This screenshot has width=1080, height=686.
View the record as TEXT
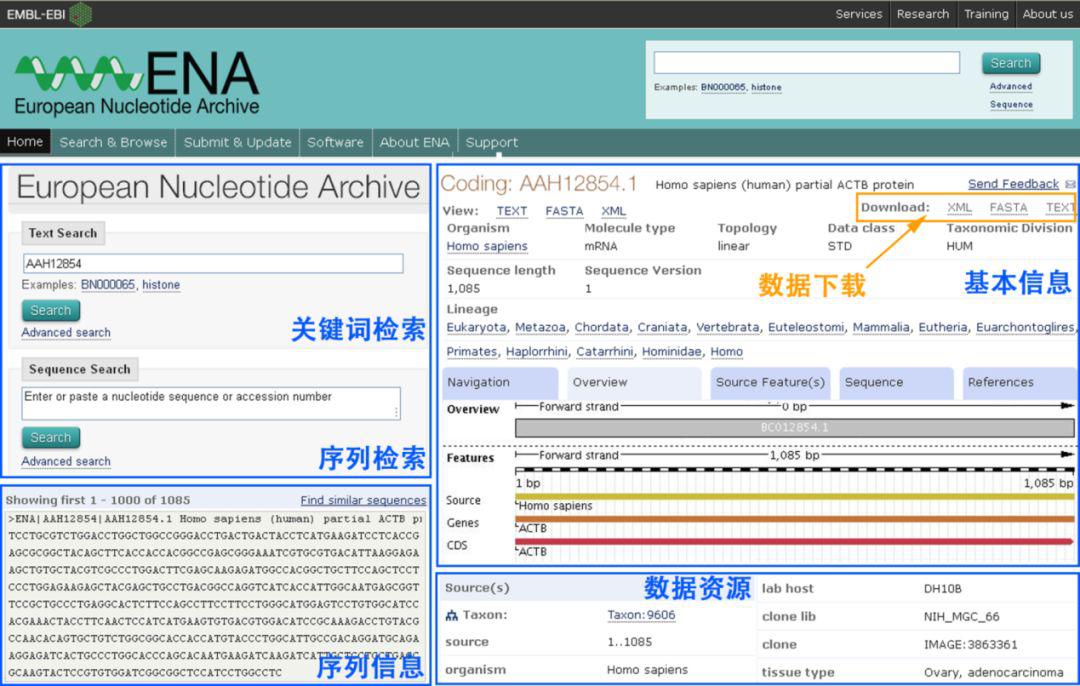click(512, 211)
